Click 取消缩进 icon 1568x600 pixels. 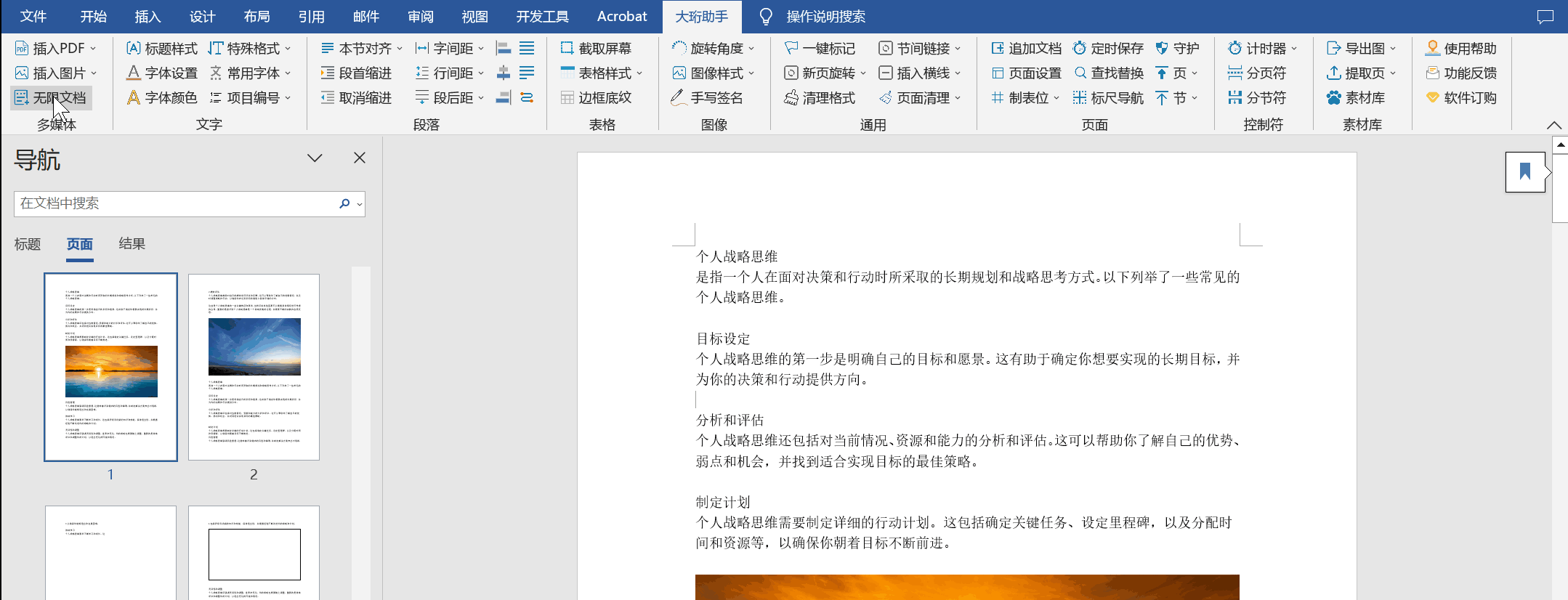[x=328, y=98]
